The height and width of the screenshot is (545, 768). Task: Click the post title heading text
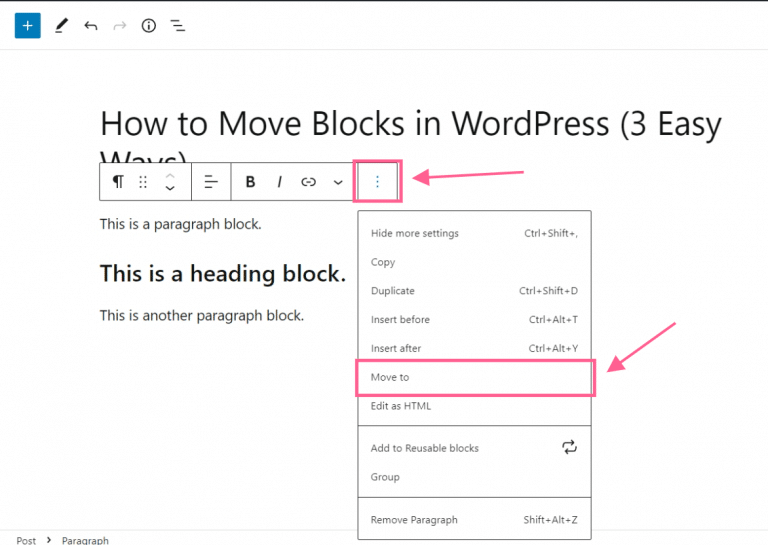(x=410, y=123)
